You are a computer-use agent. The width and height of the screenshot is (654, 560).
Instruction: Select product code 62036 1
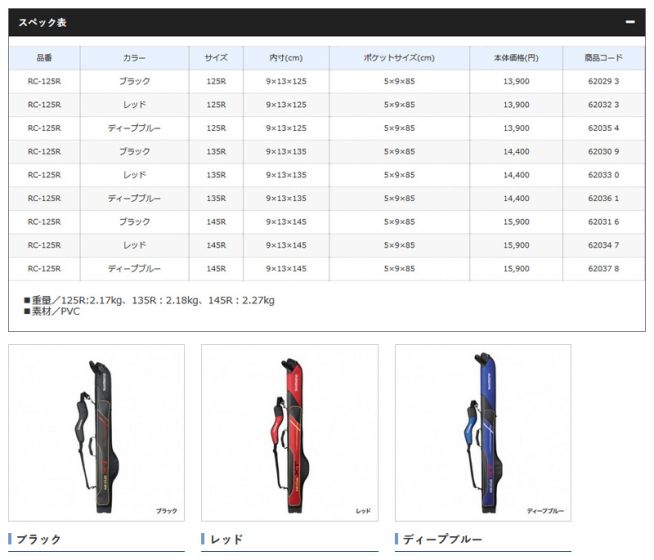pos(604,198)
